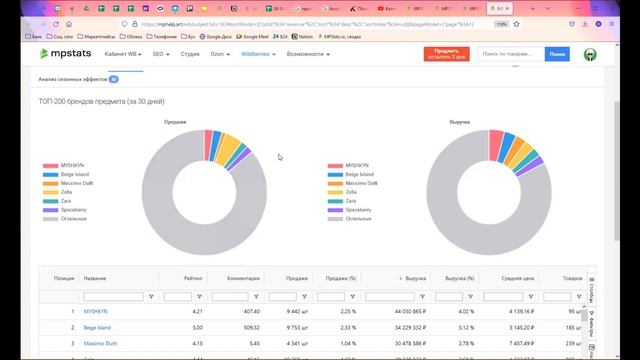The image size is (640, 360).
Task: Open the MPStats.ru bookmark link
Action: 340,36
